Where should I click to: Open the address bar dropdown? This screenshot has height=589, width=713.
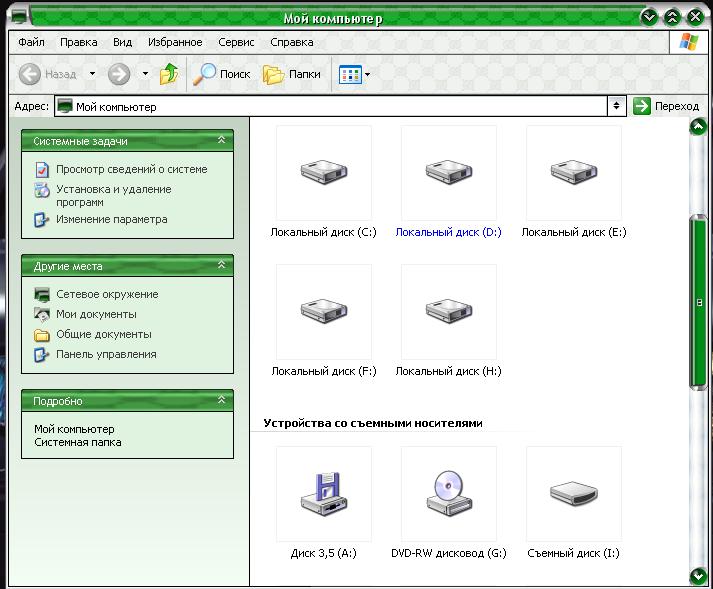pos(616,106)
